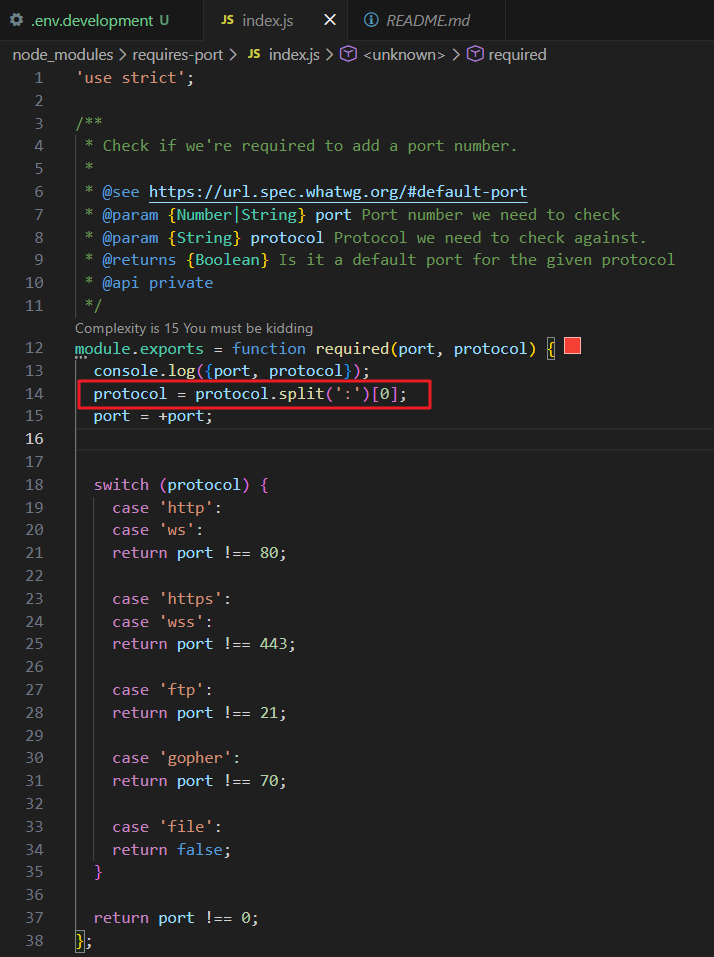This screenshot has height=957, width=714.
Task: Click case 'file' on line 33
Action: [x=167, y=827]
